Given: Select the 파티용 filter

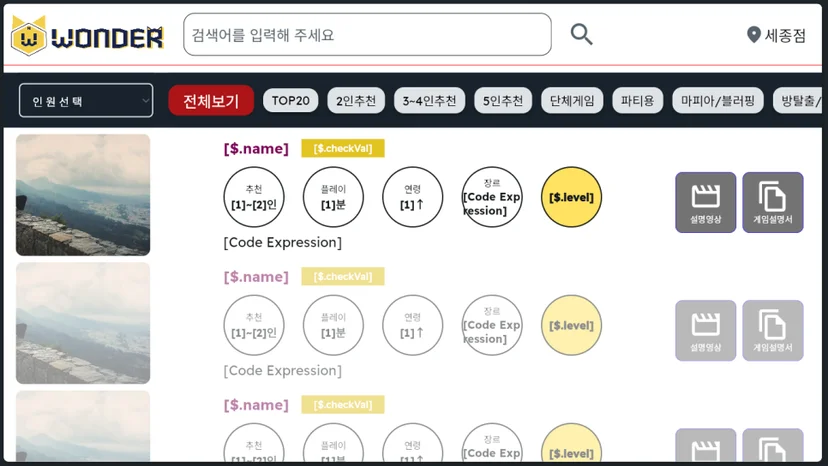Looking at the screenshot, I should click(637, 100).
